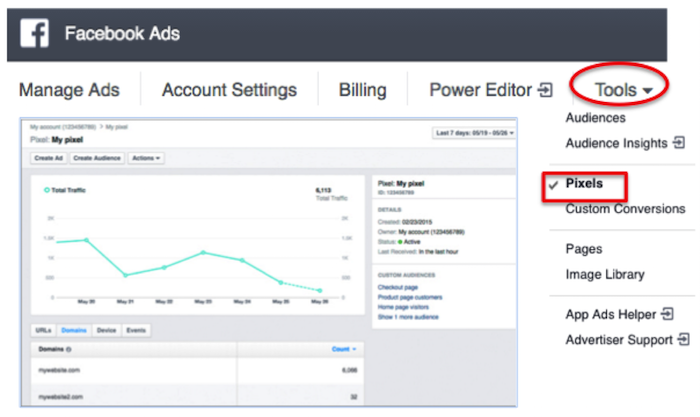Switch to the URLs tab
Image resolution: width=700 pixels, height=417 pixels.
(x=43, y=330)
